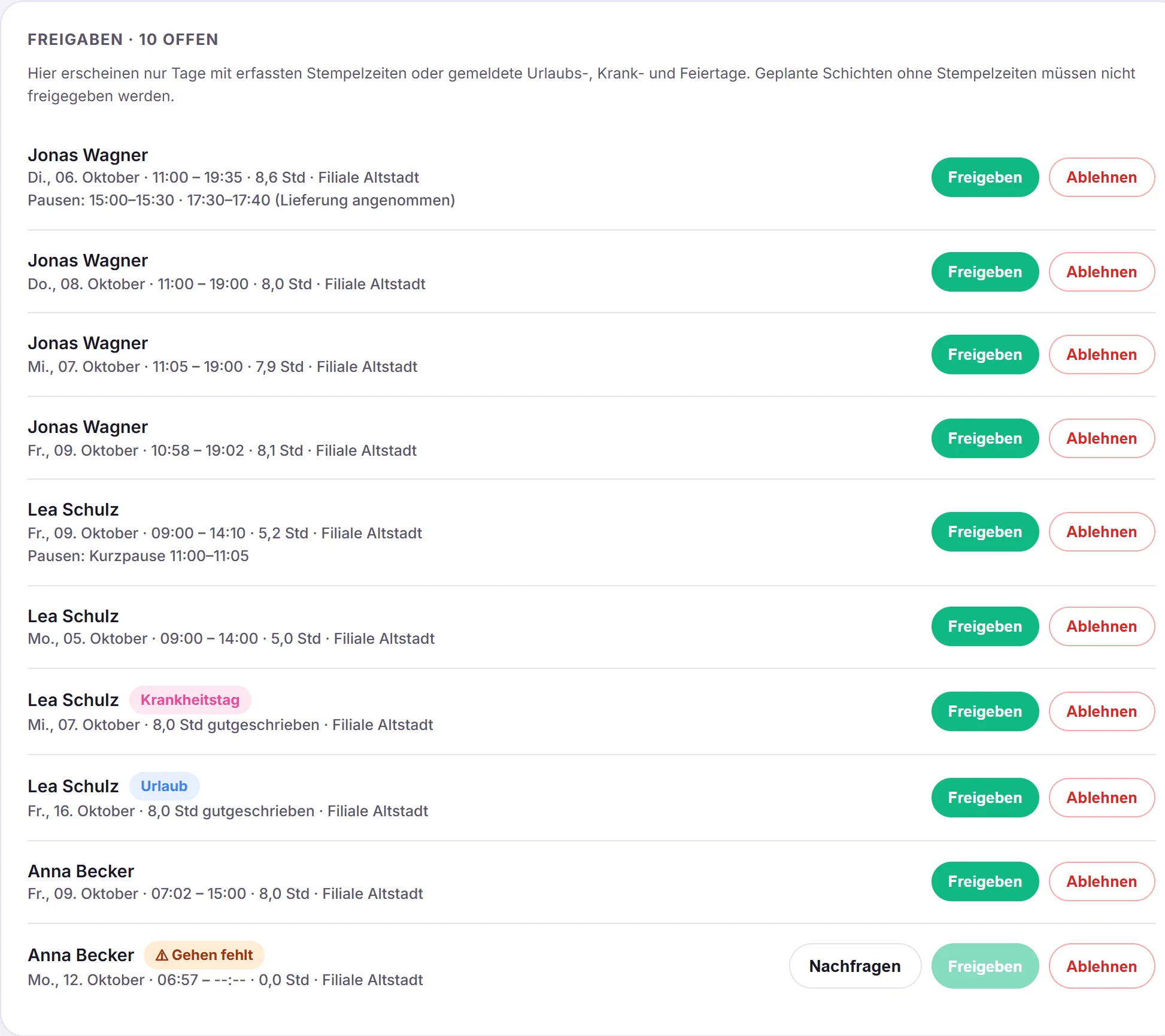Decline Jonas Wagner's 07. Oktober shift

coord(1102,355)
